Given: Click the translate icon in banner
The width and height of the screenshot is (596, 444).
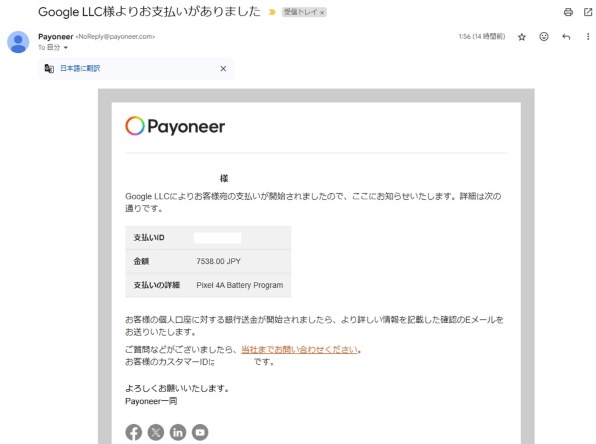Looking at the screenshot, I should coord(49,68).
